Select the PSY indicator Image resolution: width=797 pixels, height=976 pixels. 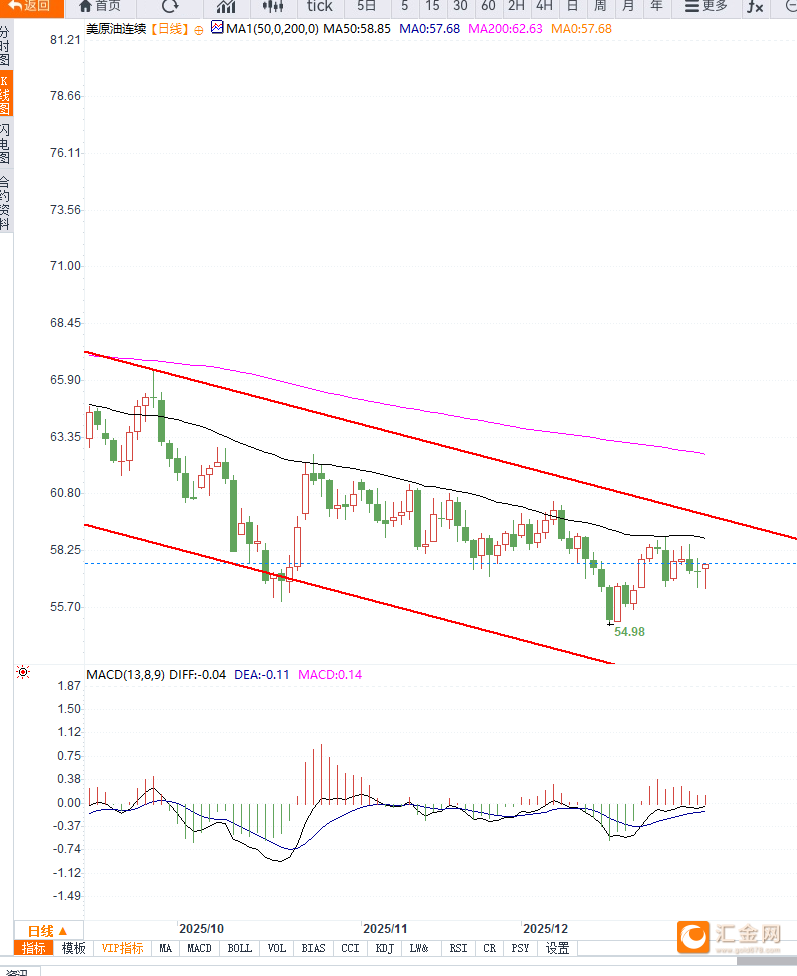click(x=521, y=949)
